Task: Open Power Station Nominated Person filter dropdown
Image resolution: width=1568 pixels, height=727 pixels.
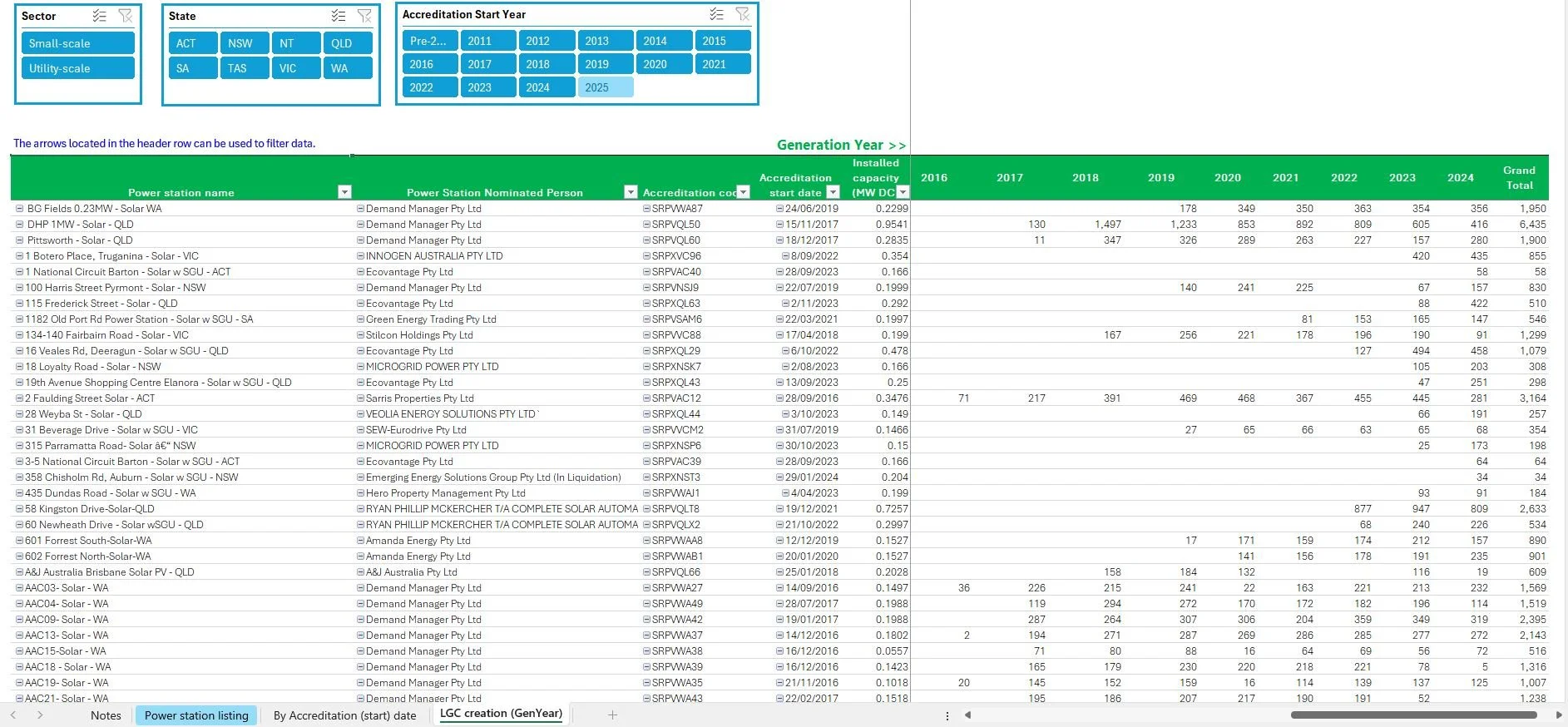Action: point(631,192)
